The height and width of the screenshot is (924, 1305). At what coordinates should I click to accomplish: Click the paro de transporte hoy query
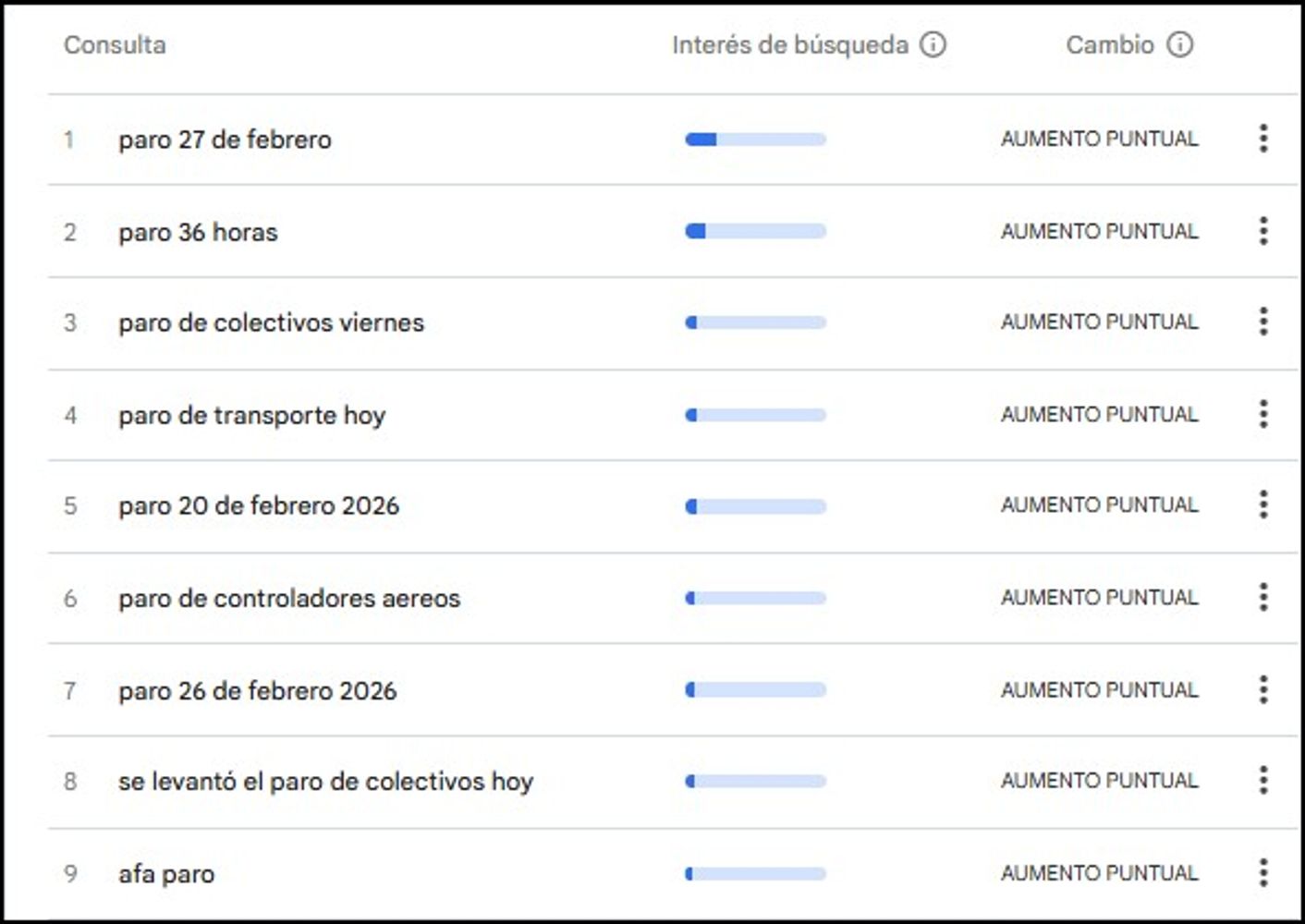(251, 415)
